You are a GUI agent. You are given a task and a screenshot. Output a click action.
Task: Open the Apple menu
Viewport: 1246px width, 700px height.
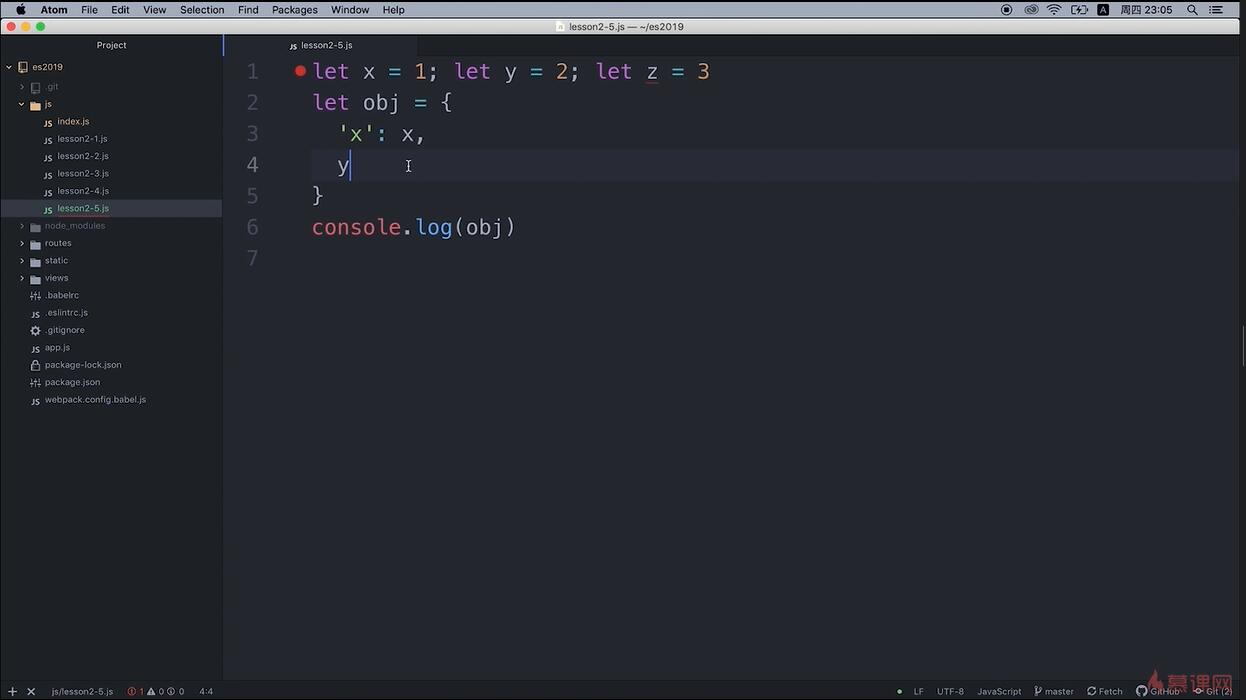coord(20,10)
